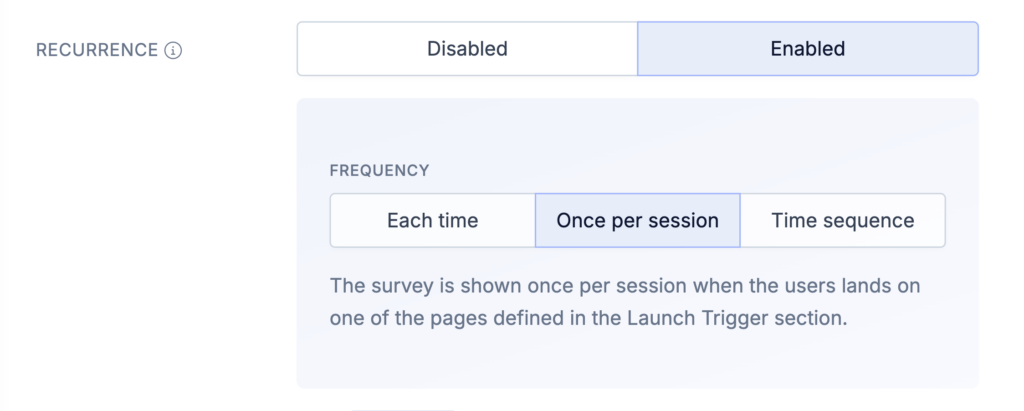Turn recurrence off with Disabled

[467, 49]
